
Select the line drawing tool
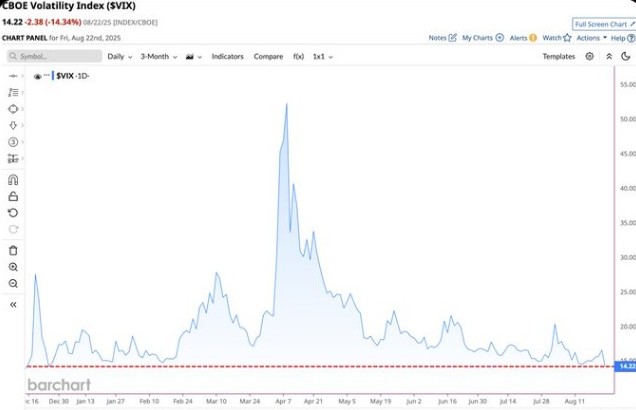[13, 75]
